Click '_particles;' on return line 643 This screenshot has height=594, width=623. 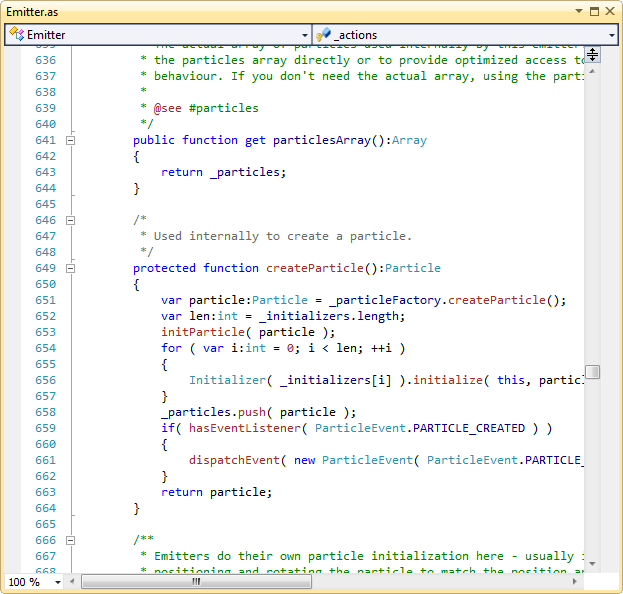point(248,172)
